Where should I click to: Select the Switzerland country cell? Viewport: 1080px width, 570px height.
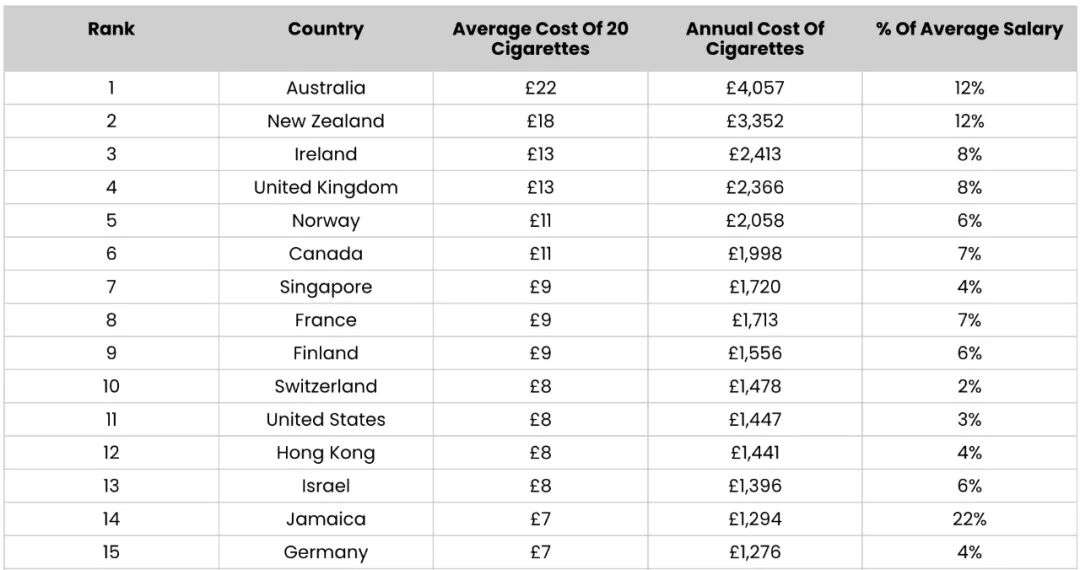pyautogui.click(x=325, y=386)
